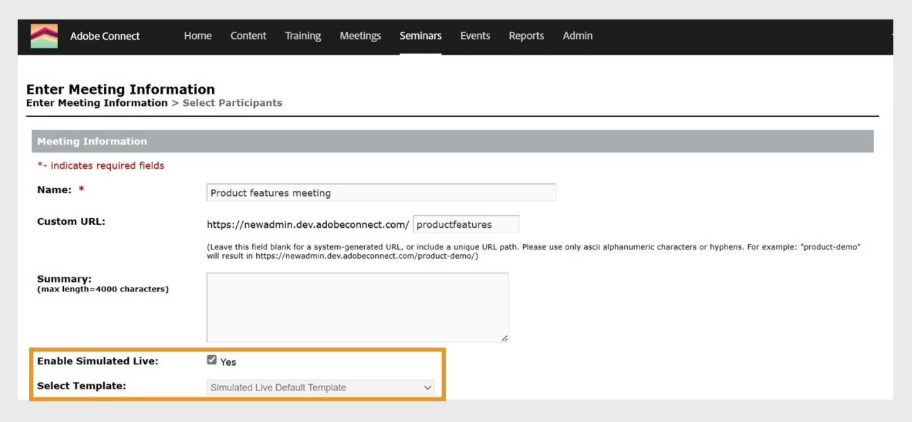Click the Meeting Information section header
This screenshot has height=422, width=912.
pos(453,141)
